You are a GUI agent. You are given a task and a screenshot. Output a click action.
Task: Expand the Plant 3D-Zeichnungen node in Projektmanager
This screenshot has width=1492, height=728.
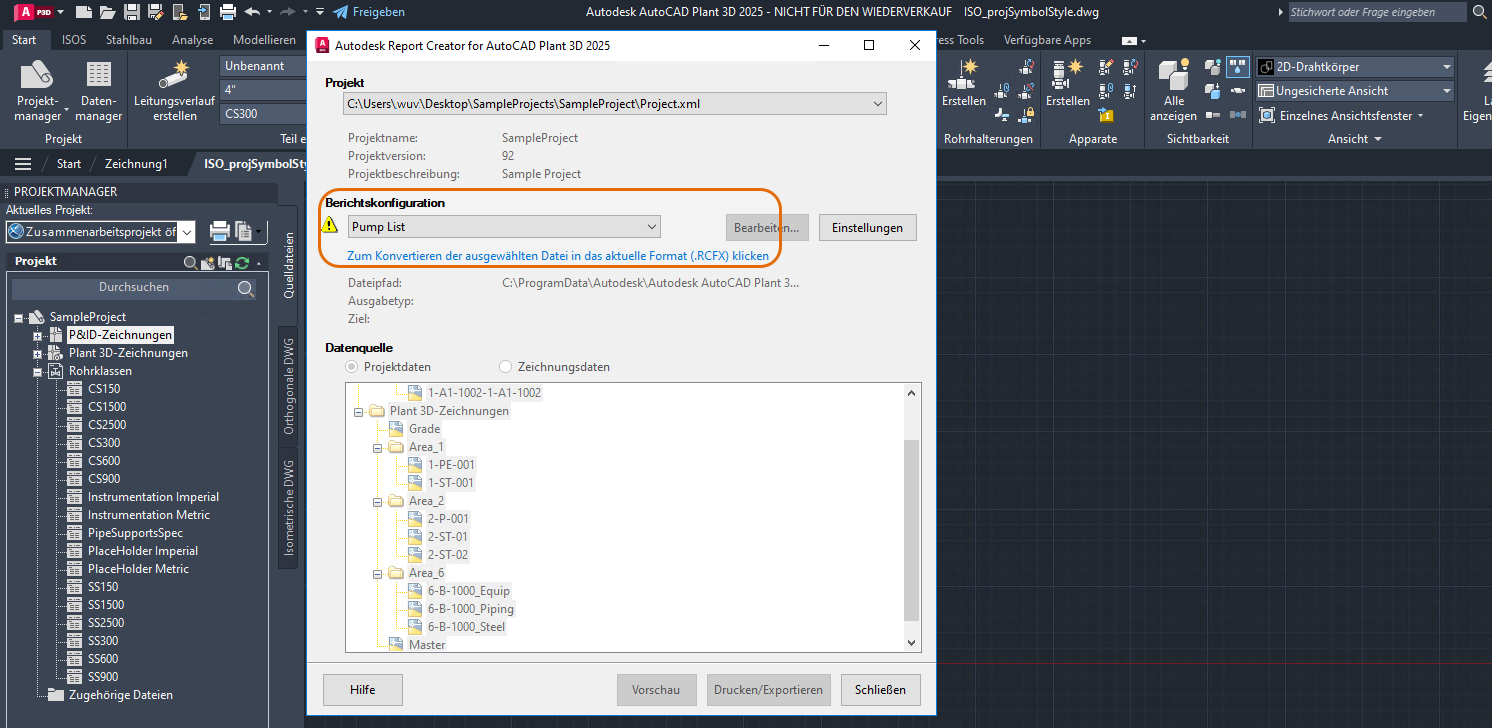click(38, 353)
